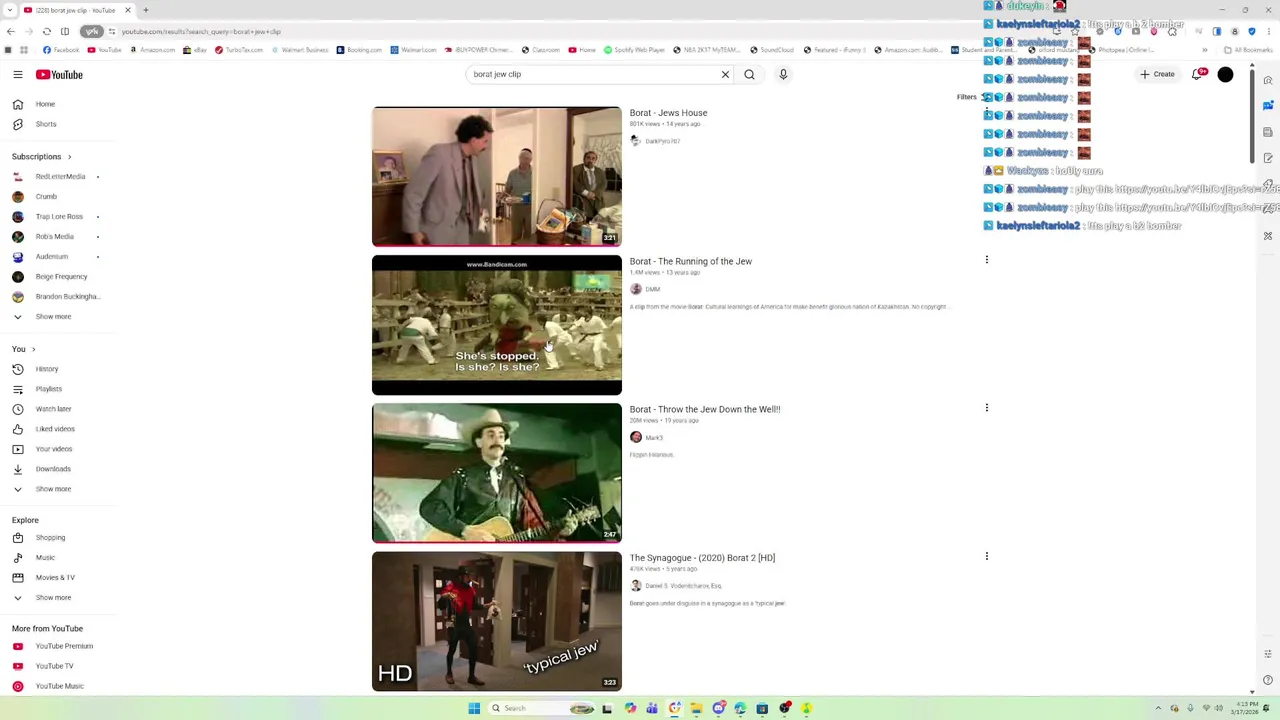Open the browser tab list dropdown

click(9, 10)
